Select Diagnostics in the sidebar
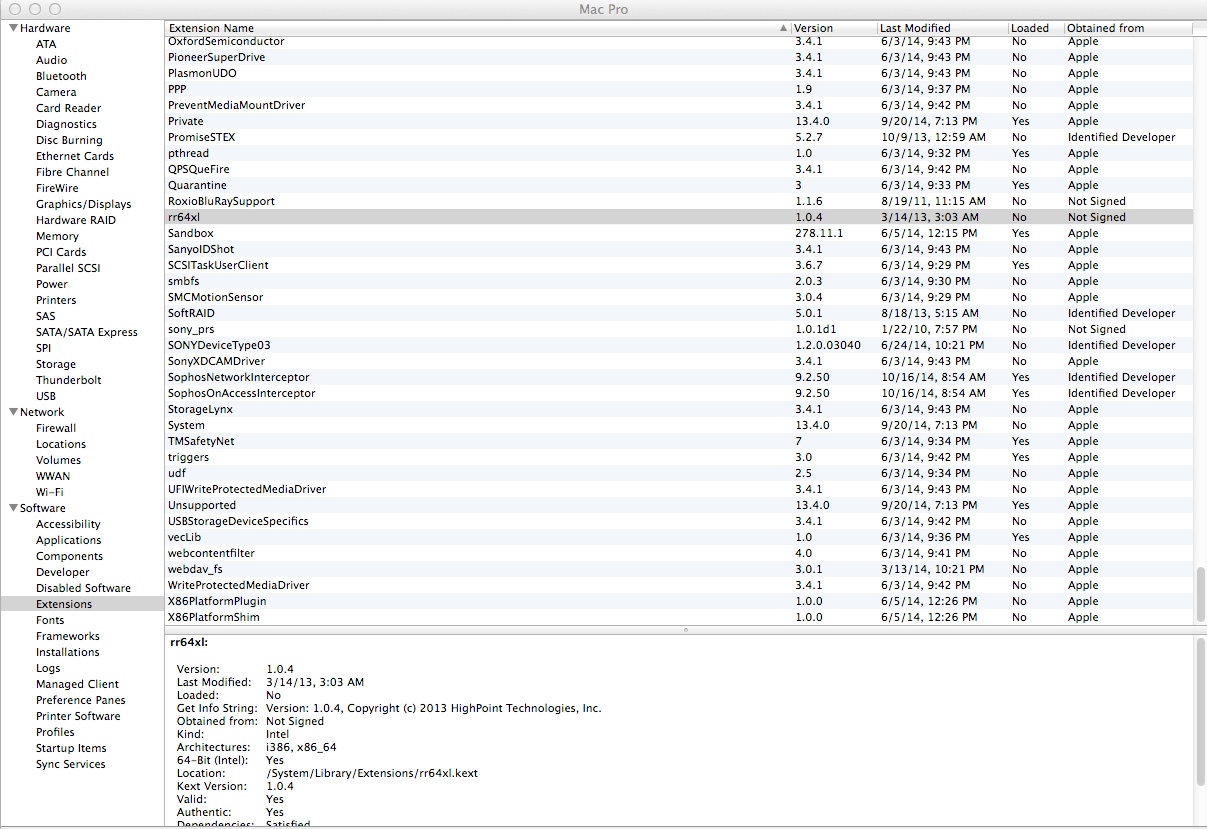The width and height of the screenshot is (1207, 829). [x=67, y=124]
